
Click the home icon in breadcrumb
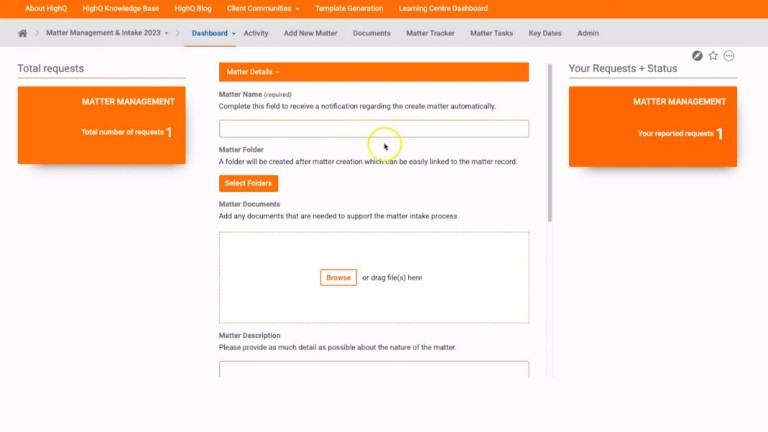(23, 33)
